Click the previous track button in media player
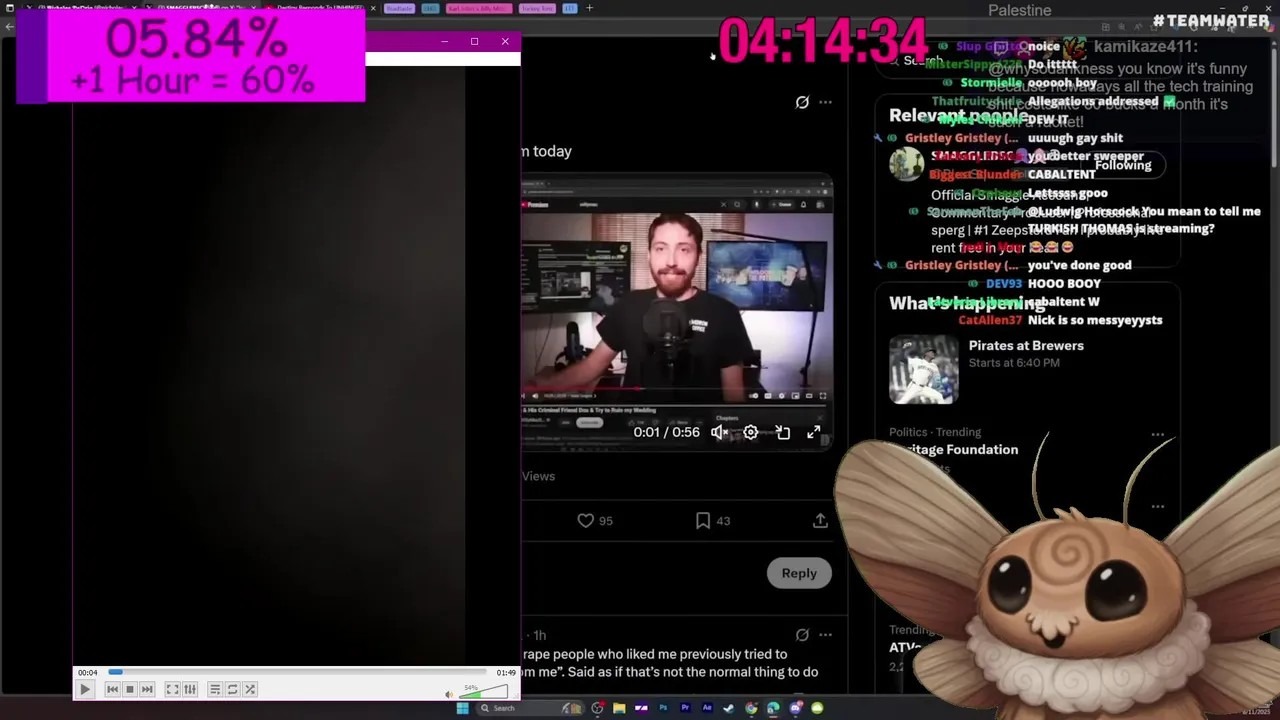The height and width of the screenshot is (720, 1280). 112,689
